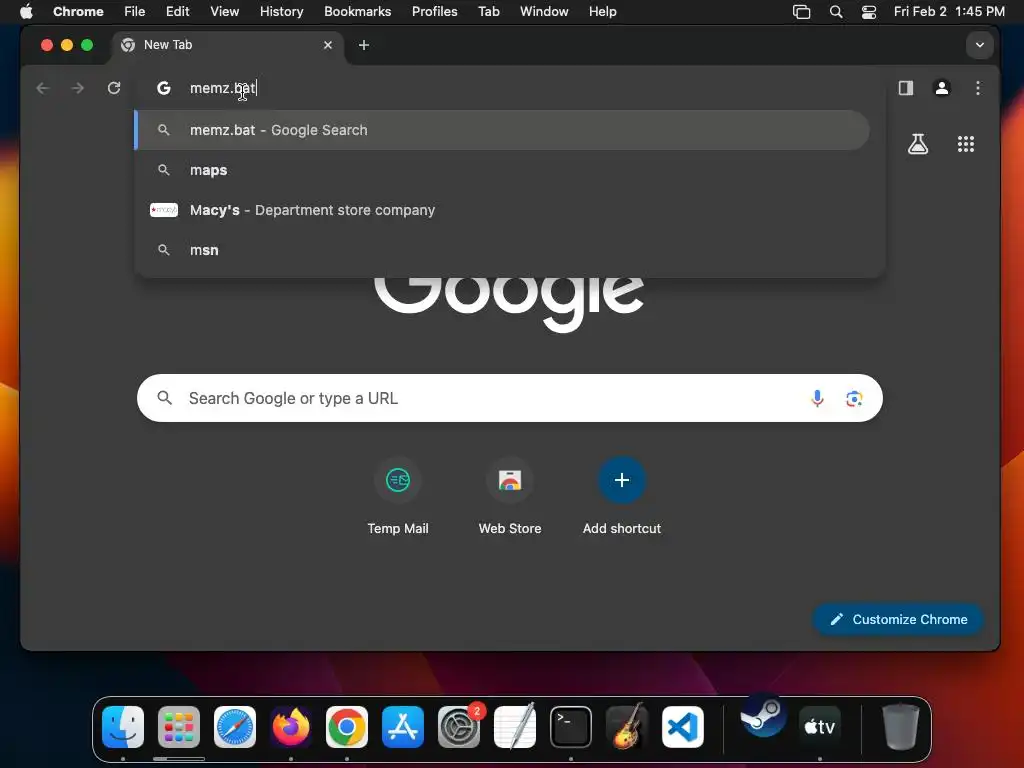Open the File menu
The image size is (1024, 768).
[135, 11]
